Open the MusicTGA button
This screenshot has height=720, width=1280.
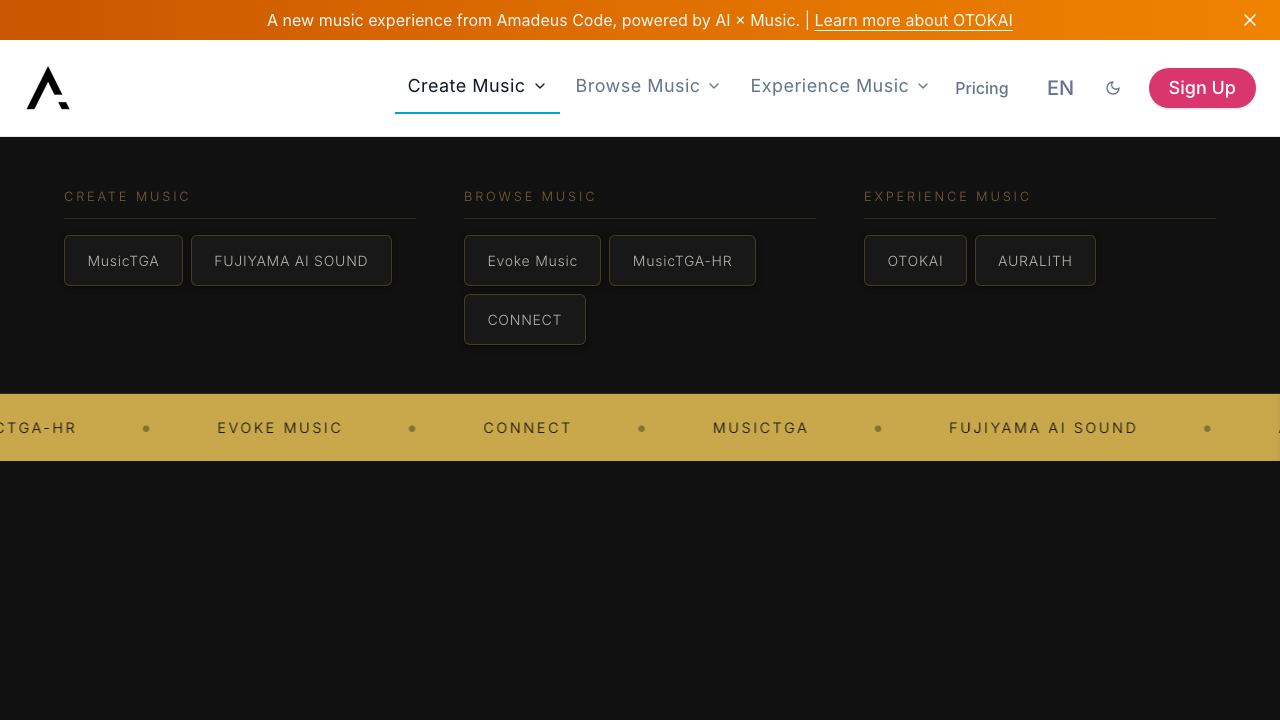123,260
